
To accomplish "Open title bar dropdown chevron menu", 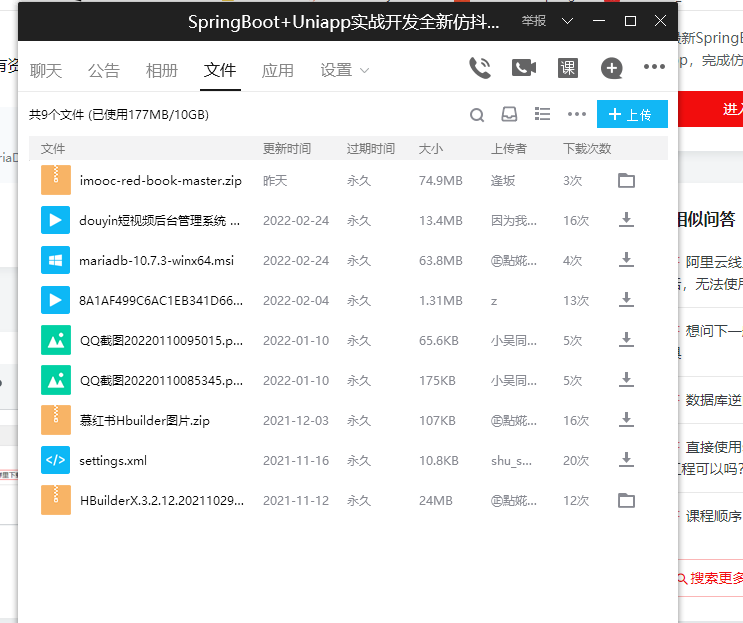I will coord(567,21).
